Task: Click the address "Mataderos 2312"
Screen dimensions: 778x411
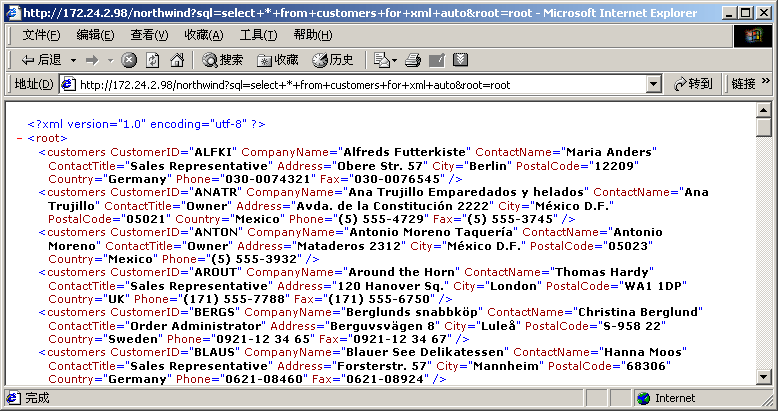Action: [x=348, y=246]
